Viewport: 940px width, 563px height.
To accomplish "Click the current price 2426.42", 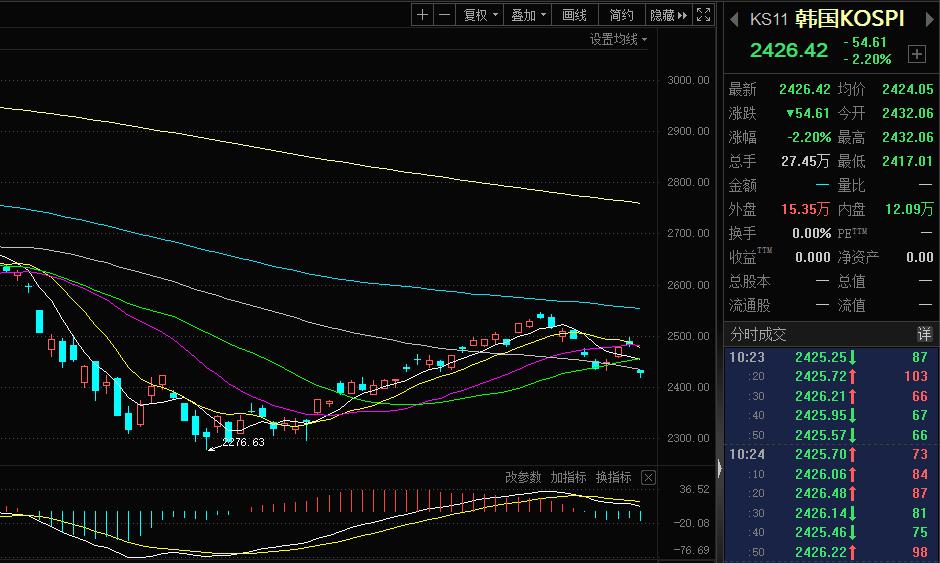I will (788, 50).
